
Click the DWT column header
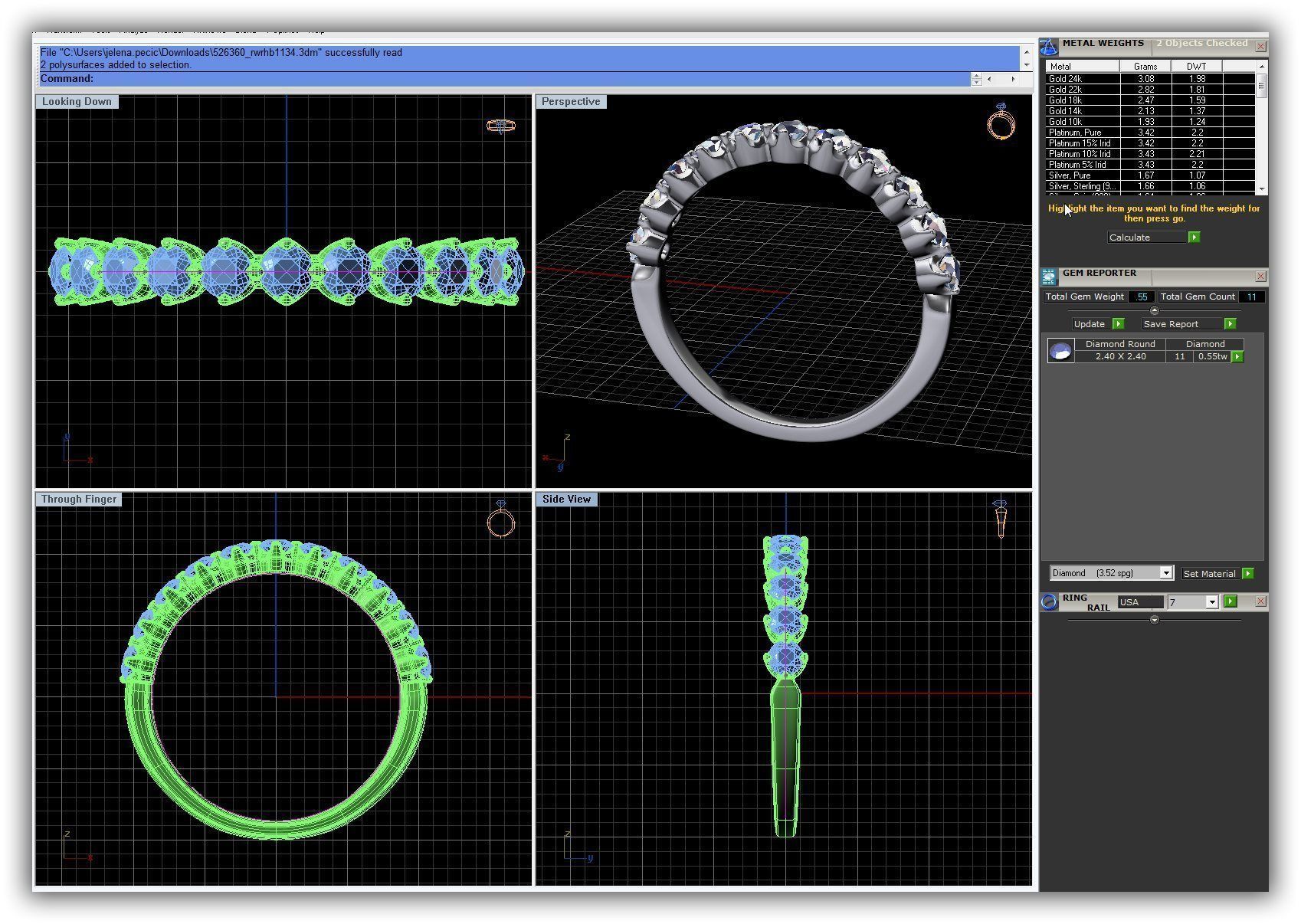[1197, 67]
